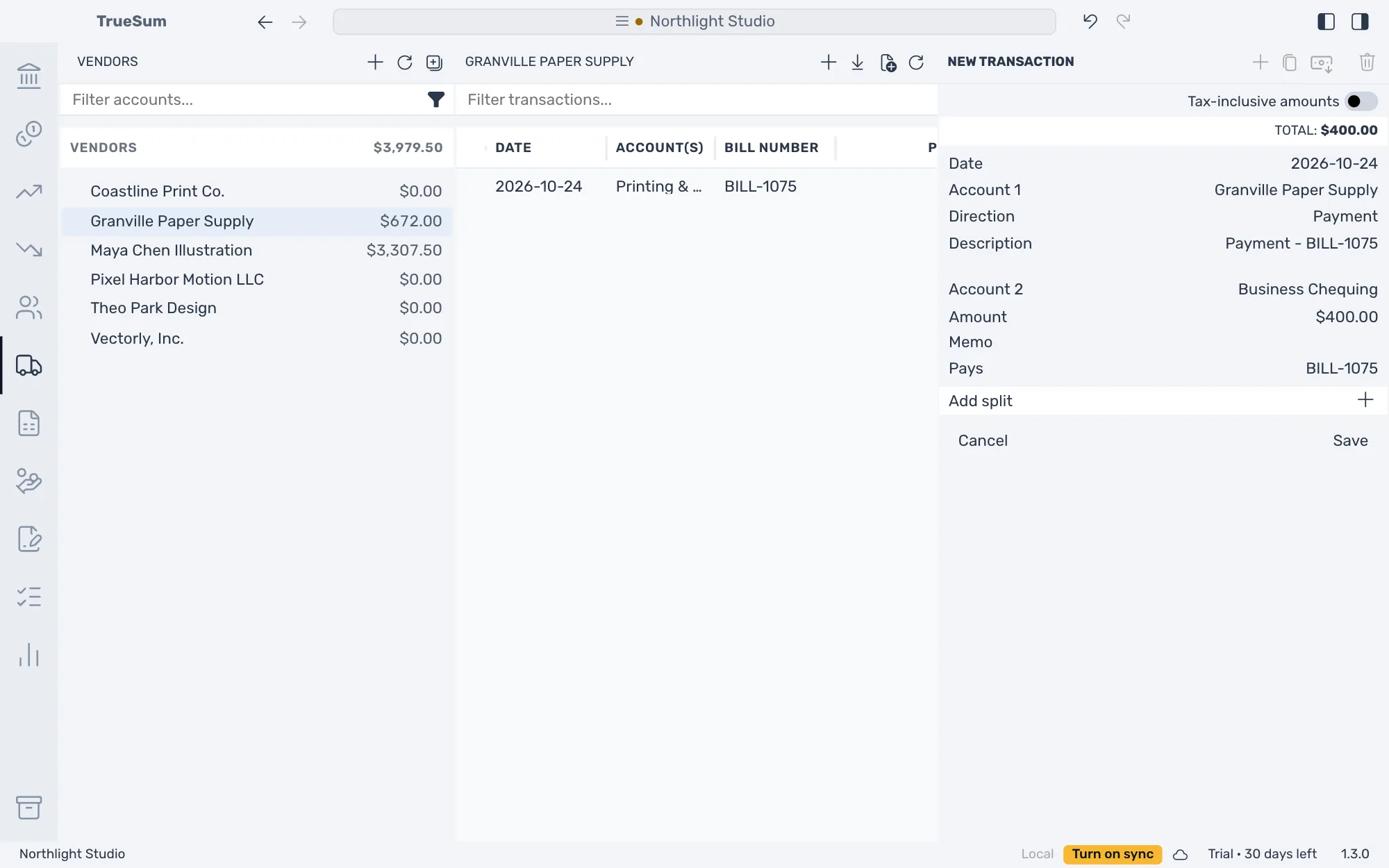Viewport: 1389px width, 868px height.
Task: Toggle the right sidebar panel icon
Action: tap(1360, 22)
